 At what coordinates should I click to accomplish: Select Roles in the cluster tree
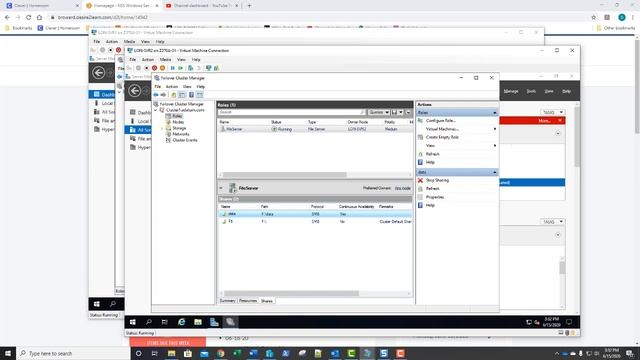177,116
